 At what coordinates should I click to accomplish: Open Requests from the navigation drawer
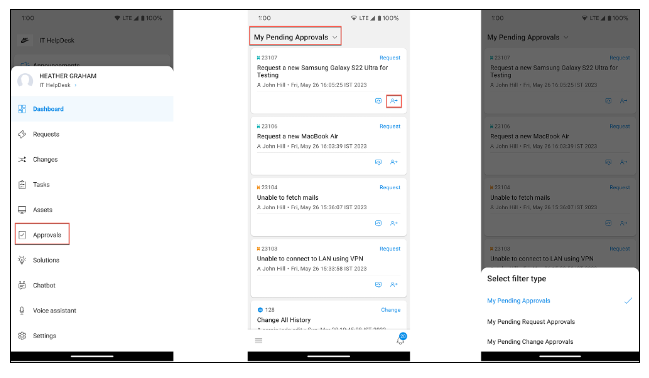tap(92, 134)
